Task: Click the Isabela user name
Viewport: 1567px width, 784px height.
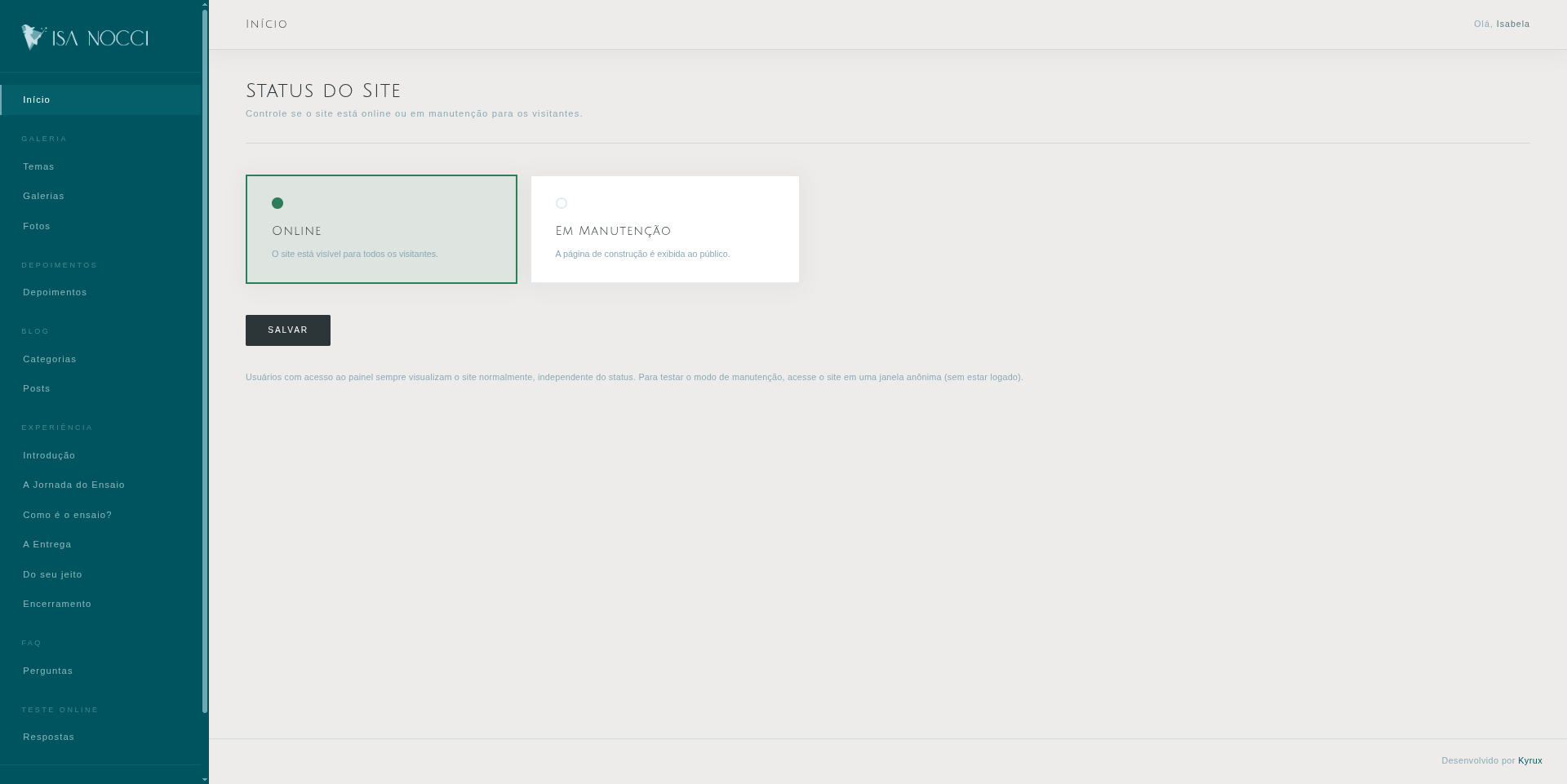Action: click(1513, 24)
